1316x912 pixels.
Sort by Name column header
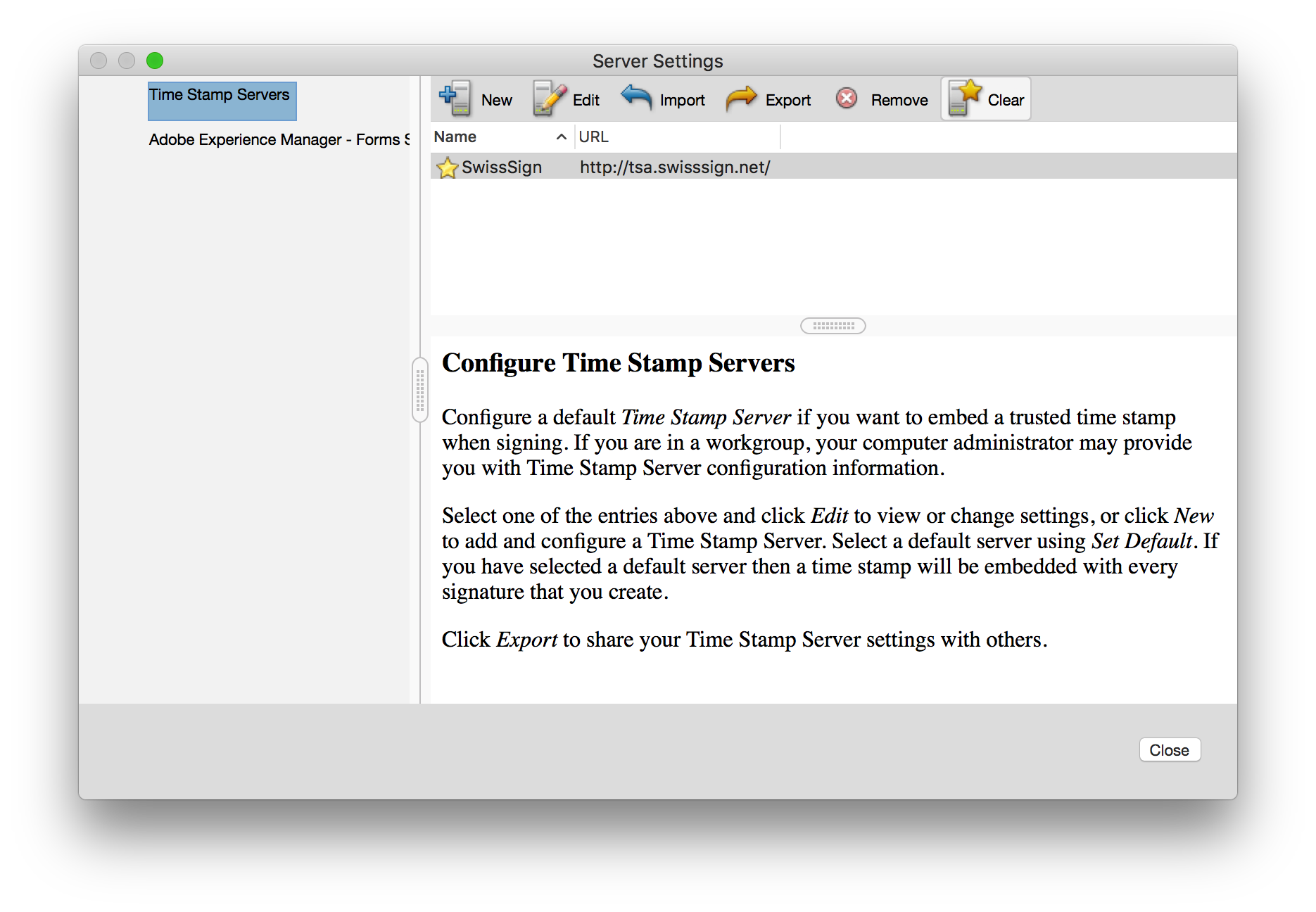pos(501,137)
